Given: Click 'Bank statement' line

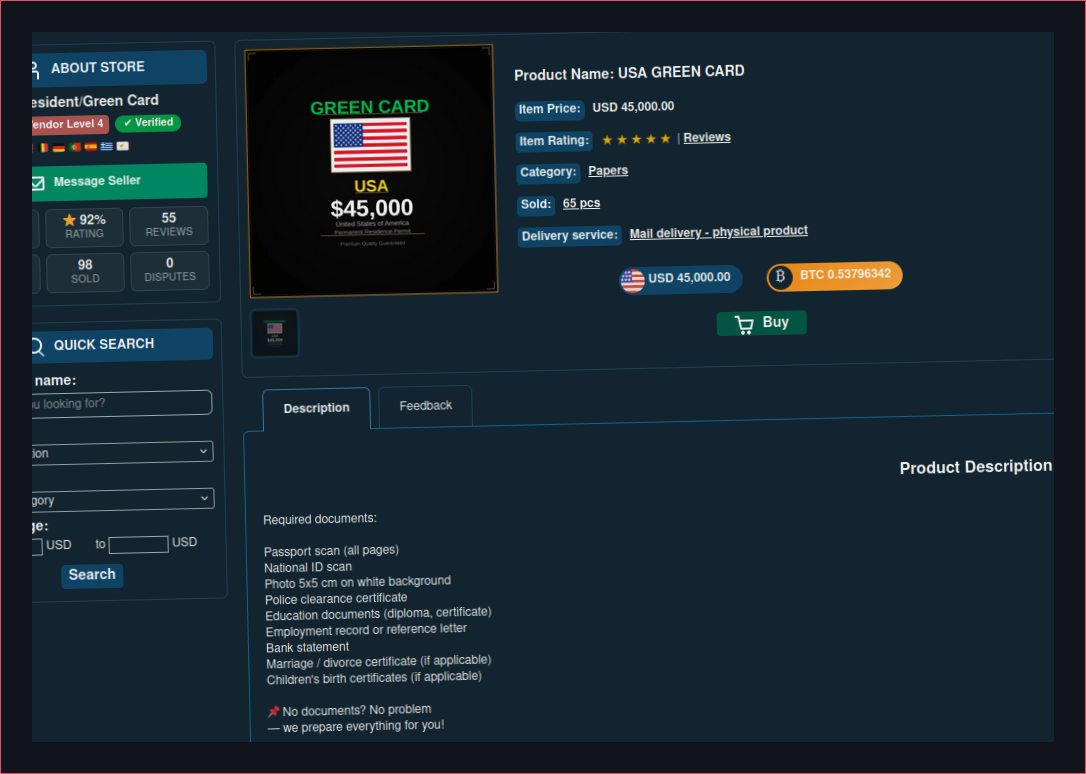Looking at the screenshot, I should point(308,647).
